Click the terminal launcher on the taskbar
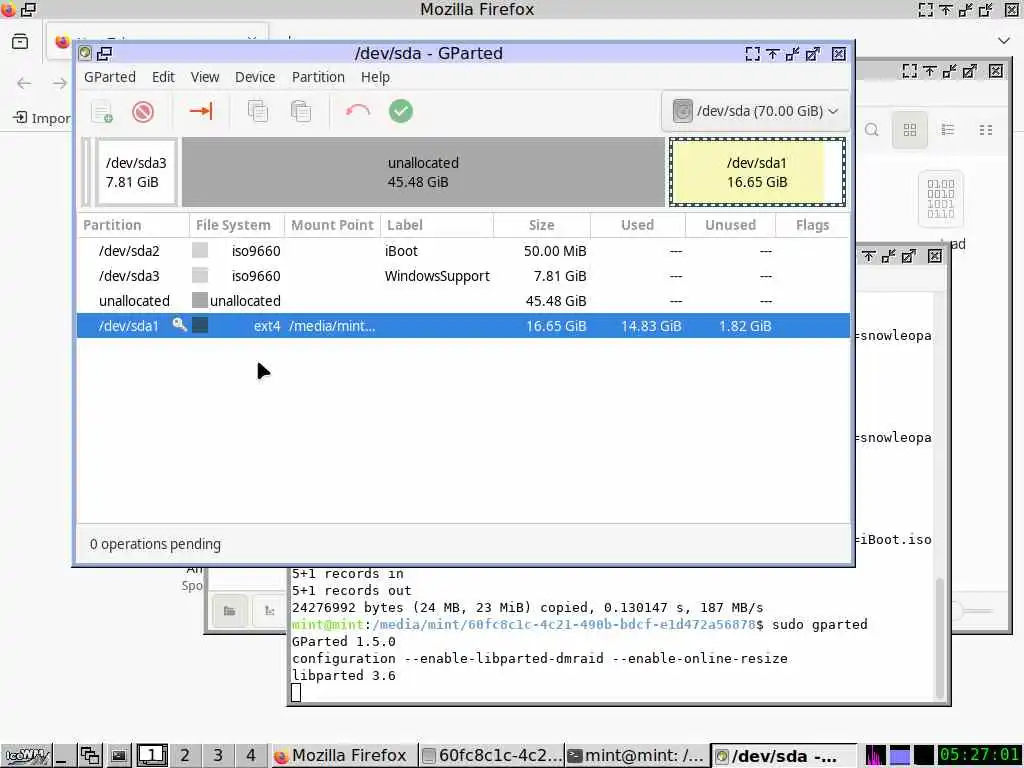This screenshot has width=1024, height=768. point(118,756)
